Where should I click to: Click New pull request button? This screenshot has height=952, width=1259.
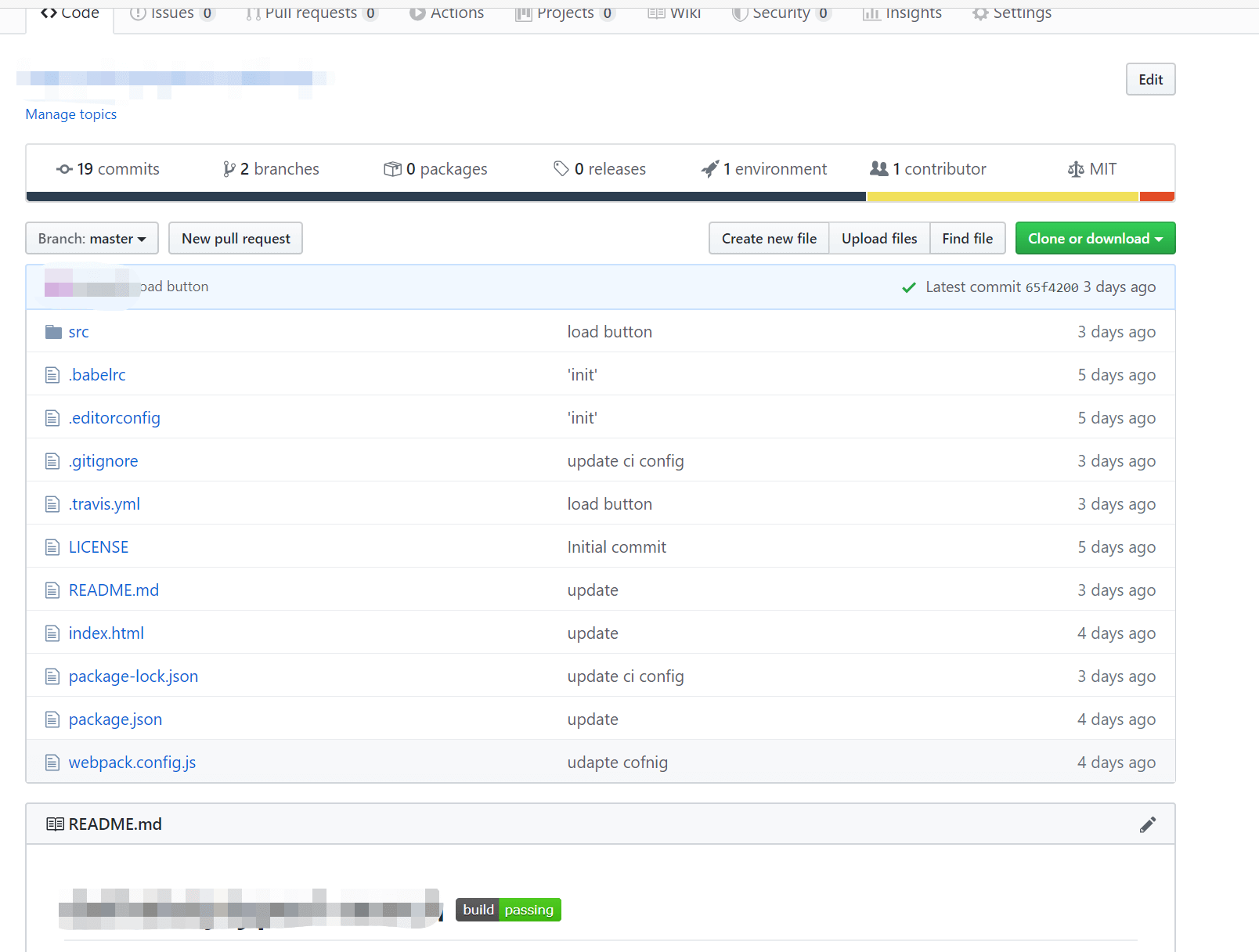point(236,238)
